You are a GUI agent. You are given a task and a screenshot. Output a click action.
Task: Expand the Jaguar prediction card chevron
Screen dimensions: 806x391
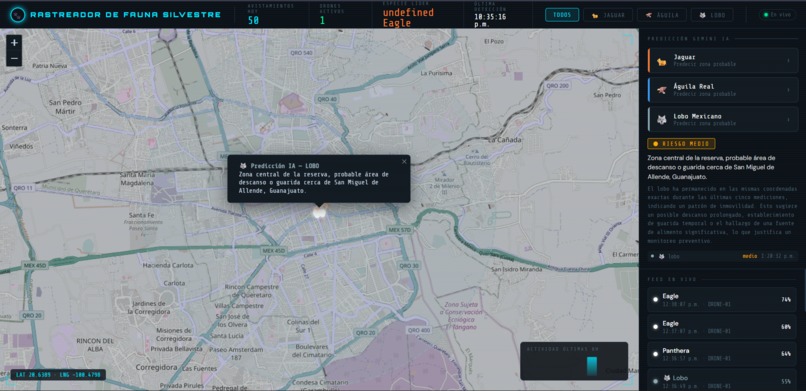(789, 61)
